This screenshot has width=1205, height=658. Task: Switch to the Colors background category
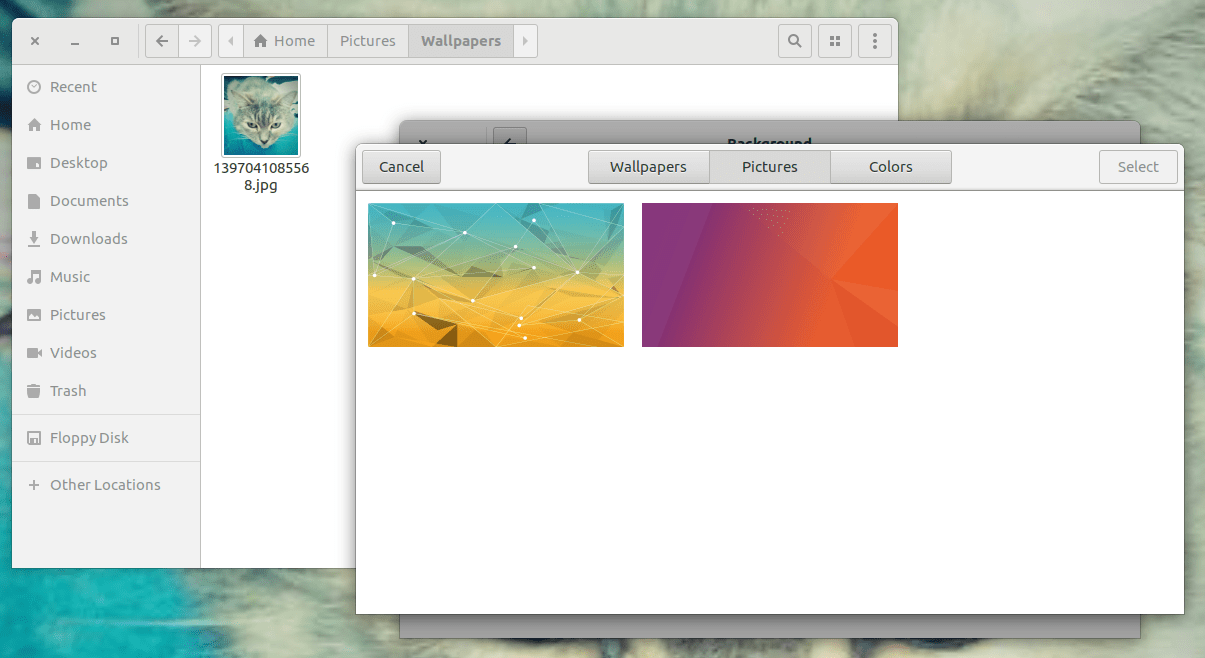click(890, 166)
